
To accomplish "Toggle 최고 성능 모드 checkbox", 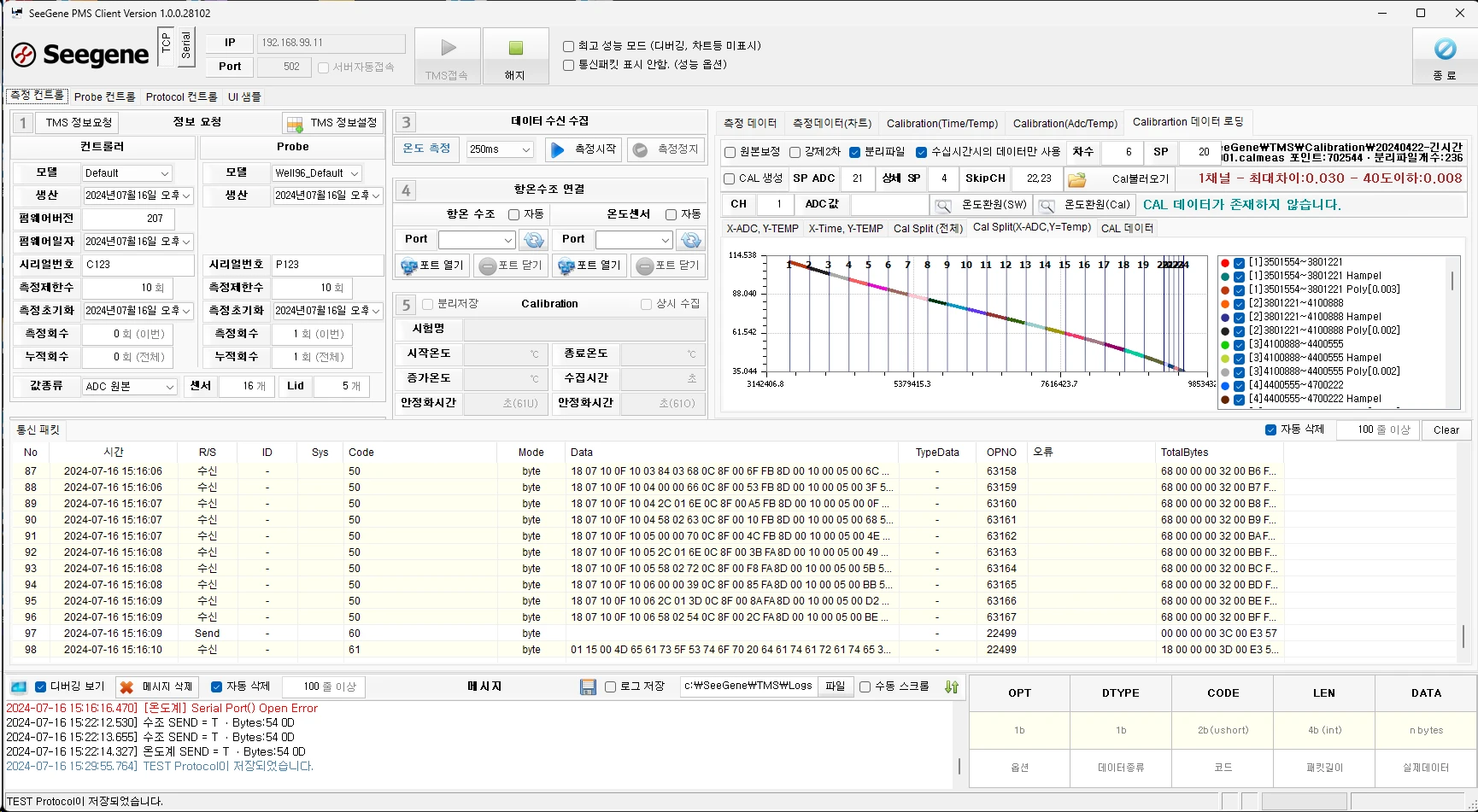I will coord(568,46).
